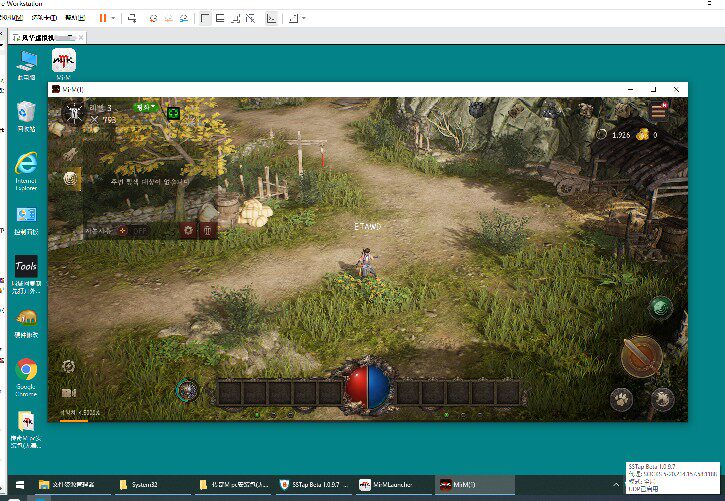Open the red gear settings button
This screenshot has width=725, height=501.
pos(188,230)
